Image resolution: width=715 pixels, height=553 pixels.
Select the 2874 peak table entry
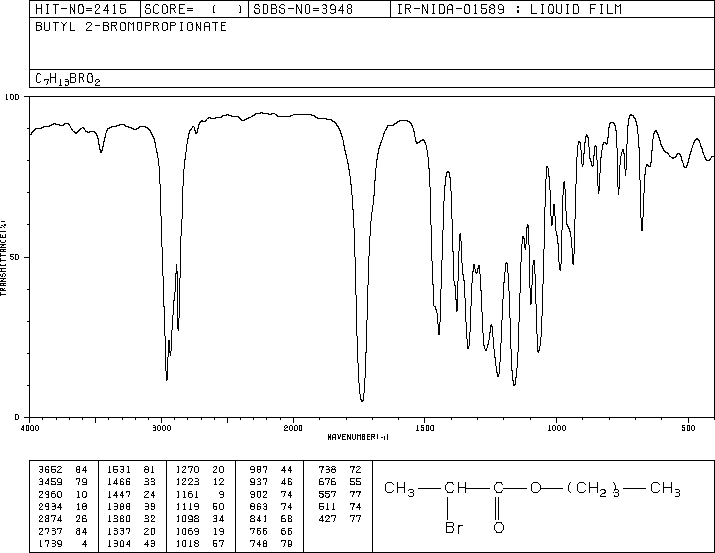62,519
